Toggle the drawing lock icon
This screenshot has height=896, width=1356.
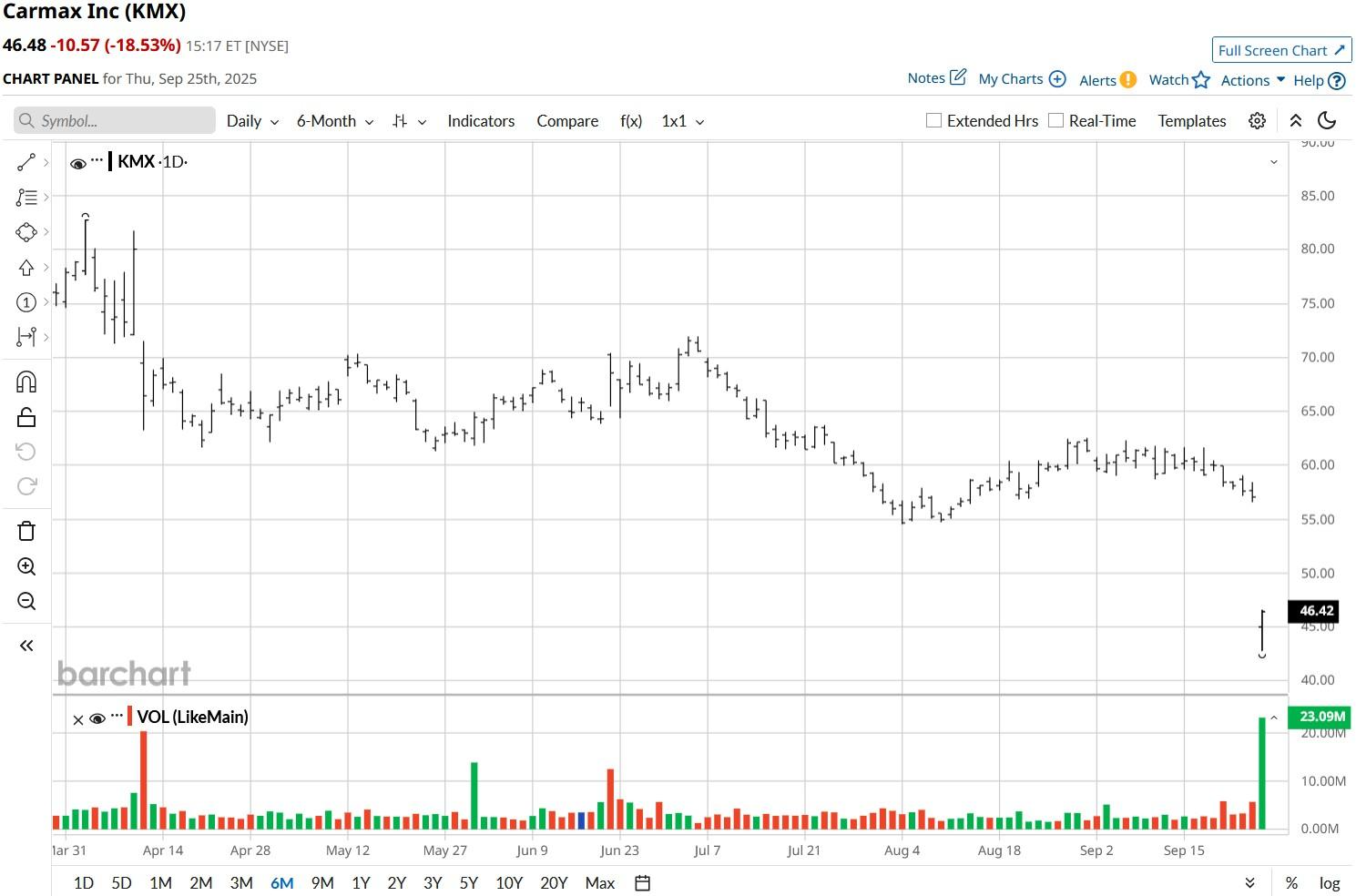(25, 417)
